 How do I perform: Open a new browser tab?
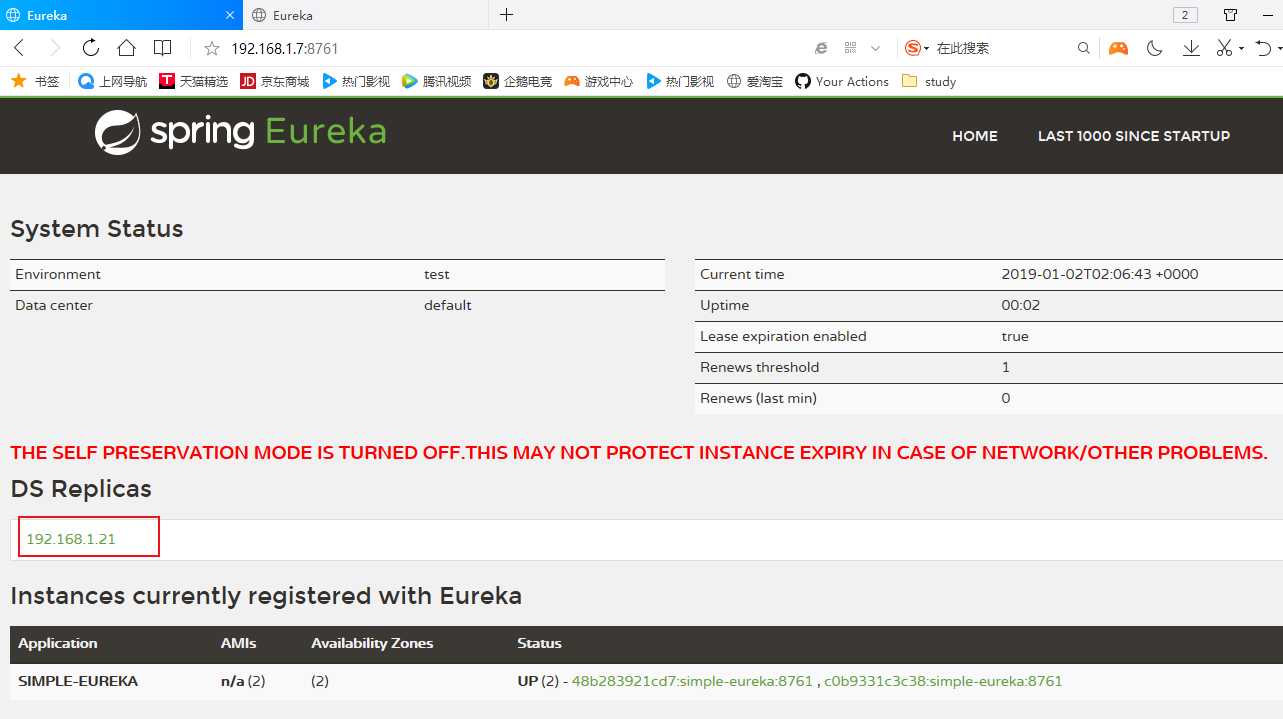[506, 15]
